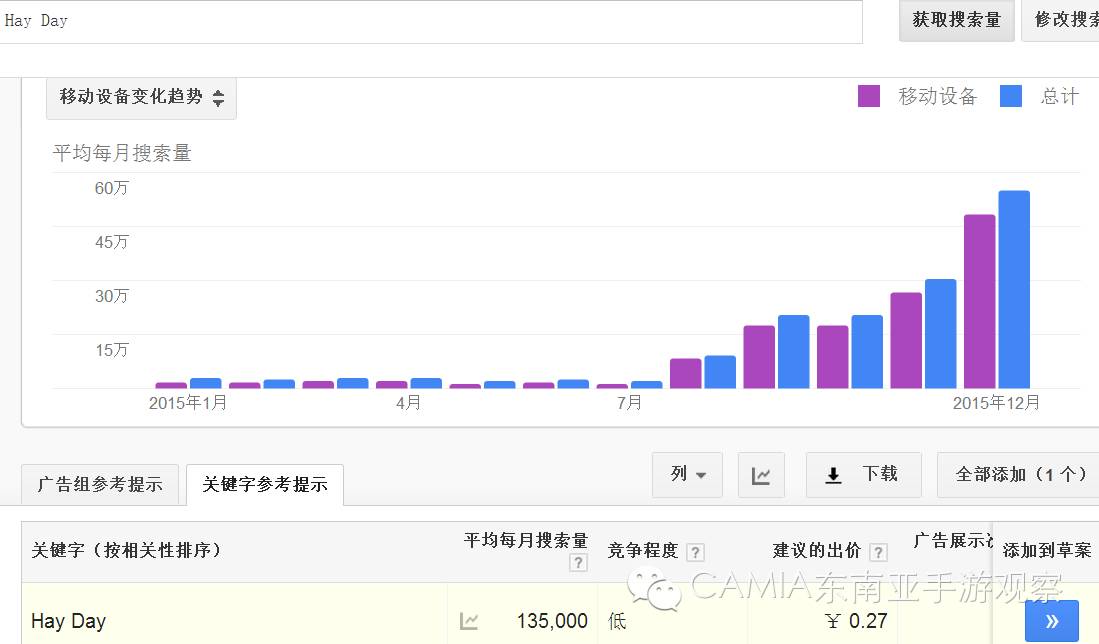Click the 平均每月搜索量 chart title

122,153
